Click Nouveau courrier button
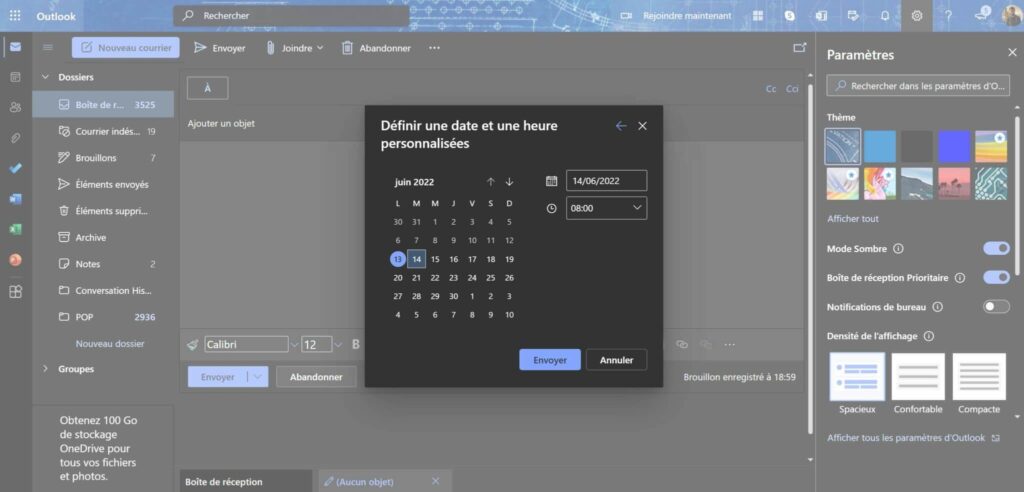Screen dimensions: 1024x492 coord(126,48)
